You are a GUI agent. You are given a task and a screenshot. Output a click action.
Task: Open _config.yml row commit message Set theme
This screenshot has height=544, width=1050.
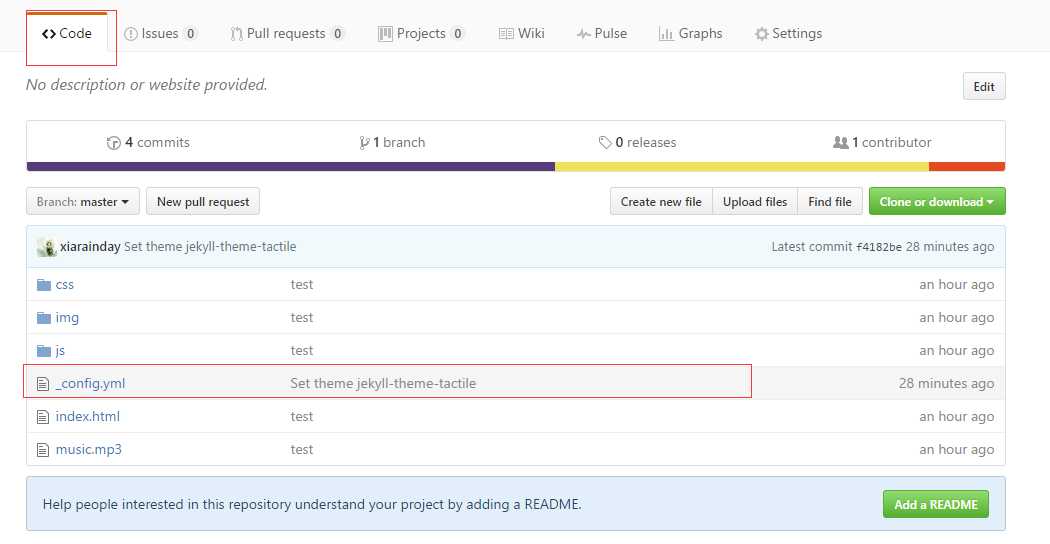click(383, 383)
